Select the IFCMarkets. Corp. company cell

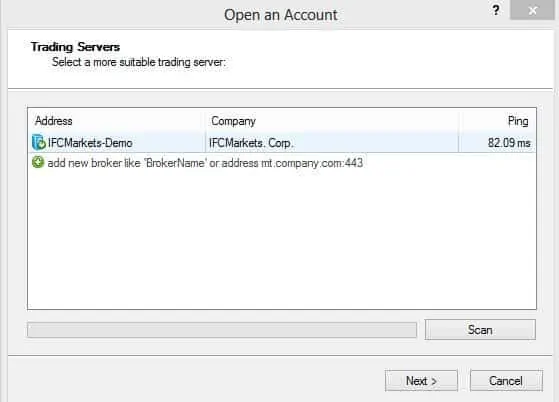[251, 143]
